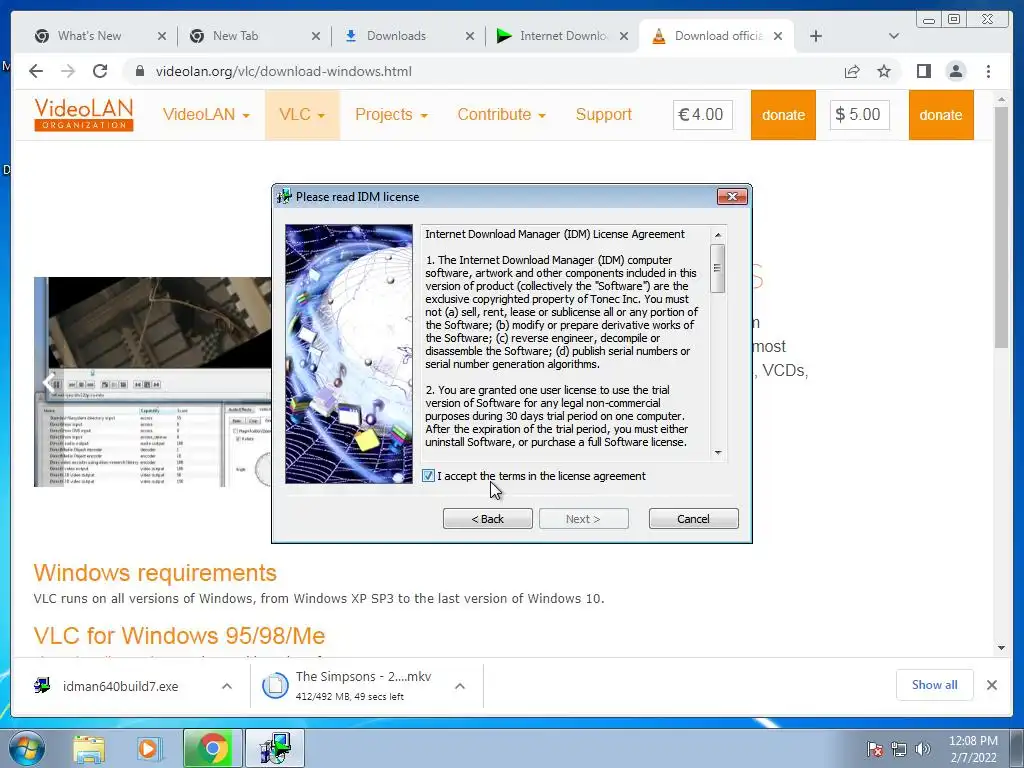Open Chrome side panel
Screen dimensions: 1024x768
click(x=923, y=71)
